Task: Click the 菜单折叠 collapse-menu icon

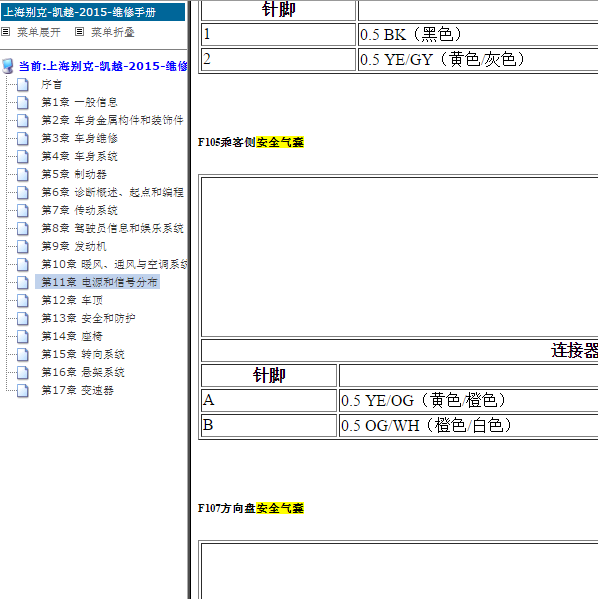Action: coord(79,32)
